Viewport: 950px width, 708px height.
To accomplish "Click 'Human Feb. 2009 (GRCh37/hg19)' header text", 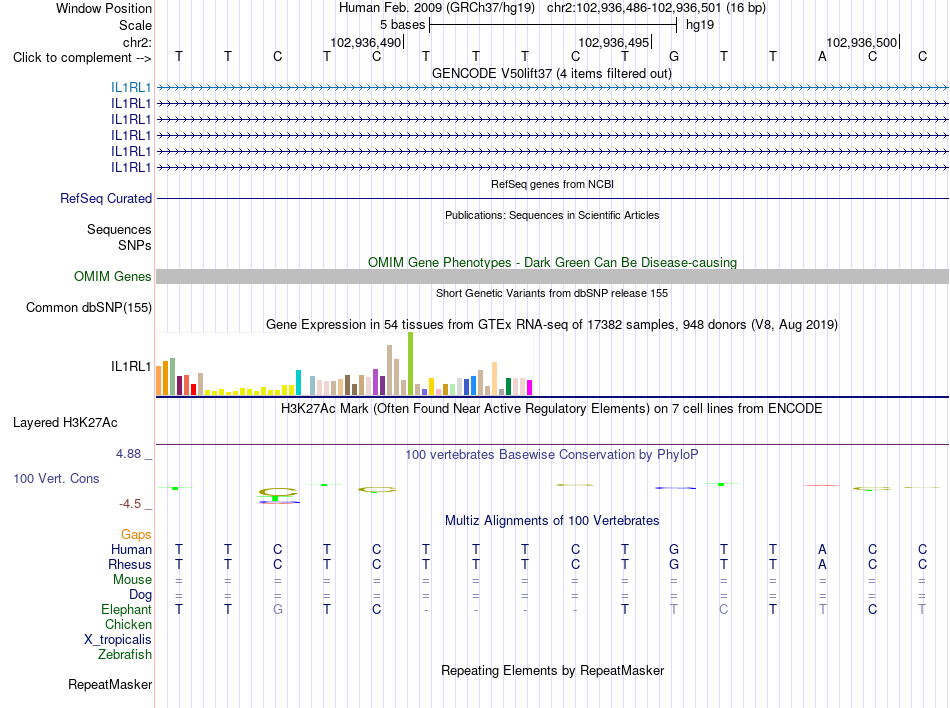I will click(437, 8).
